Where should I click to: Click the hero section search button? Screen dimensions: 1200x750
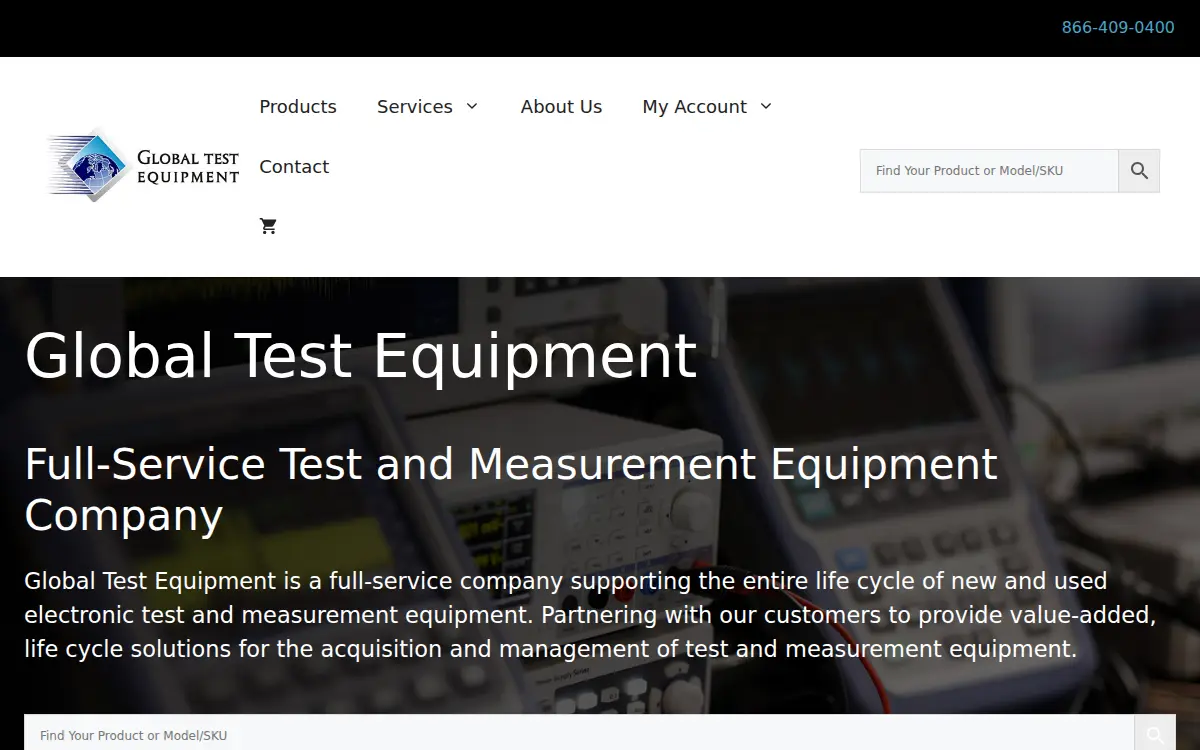[1155, 735]
